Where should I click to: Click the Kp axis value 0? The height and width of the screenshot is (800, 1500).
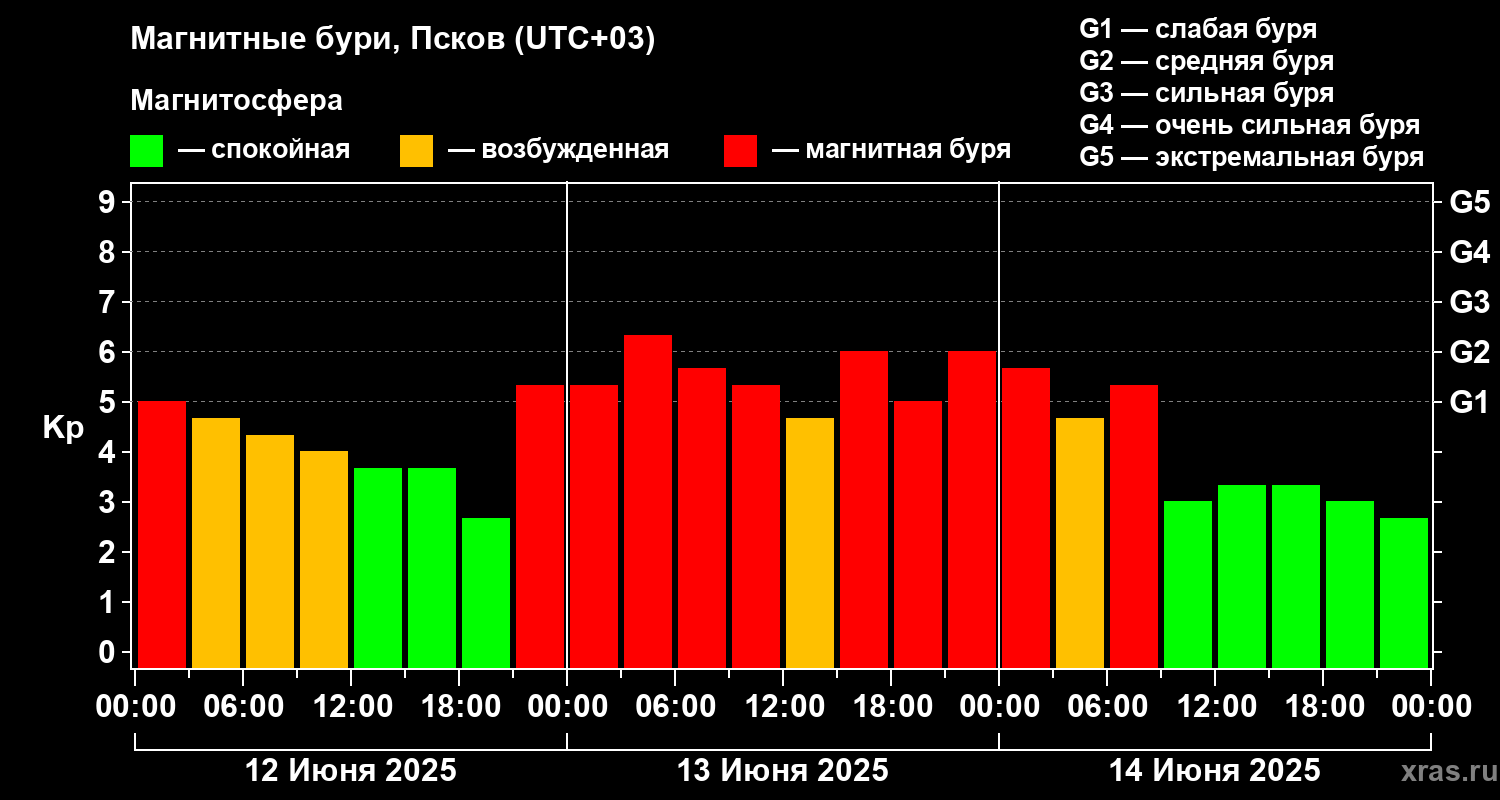tap(109, 652)
